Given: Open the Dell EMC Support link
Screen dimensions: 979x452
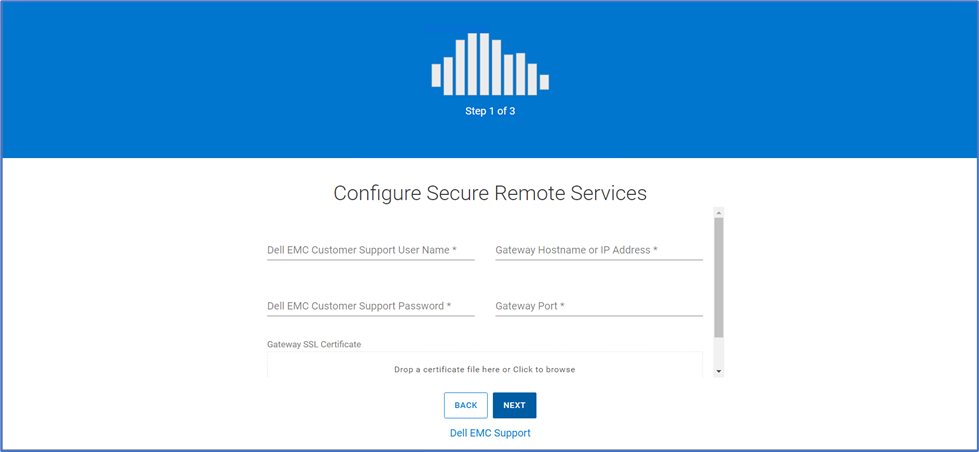Looking at the screenshot, I should [490, 433].
